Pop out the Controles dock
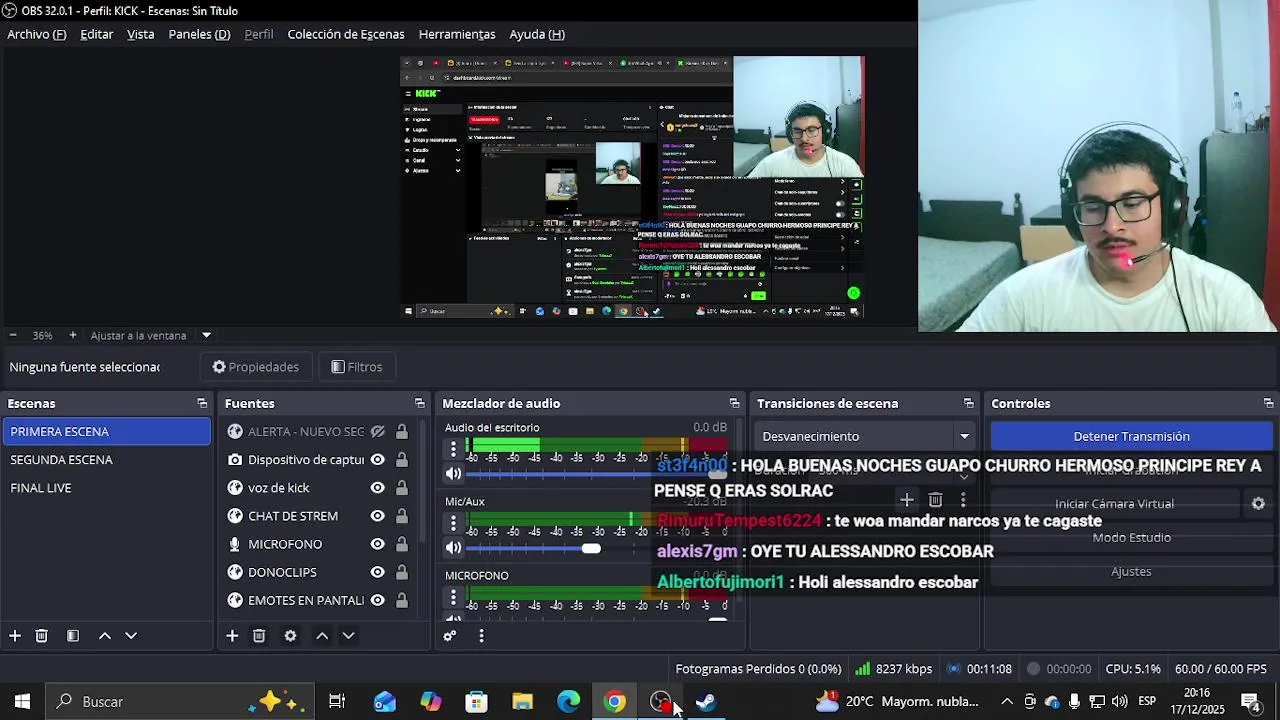The height and width of the screenshot is (720, 1280). (1269, 403)
